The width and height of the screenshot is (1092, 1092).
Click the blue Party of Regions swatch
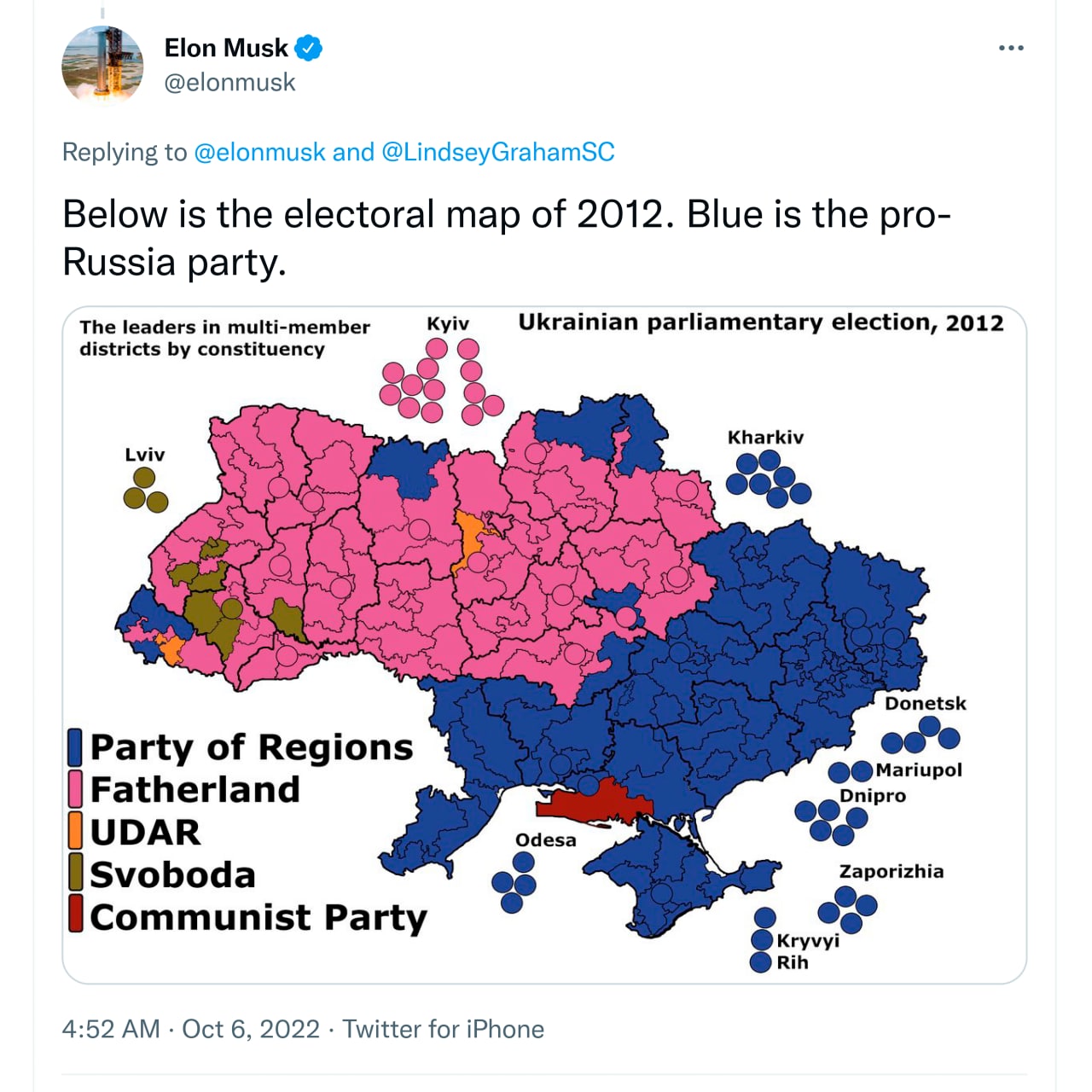[75, 747]
